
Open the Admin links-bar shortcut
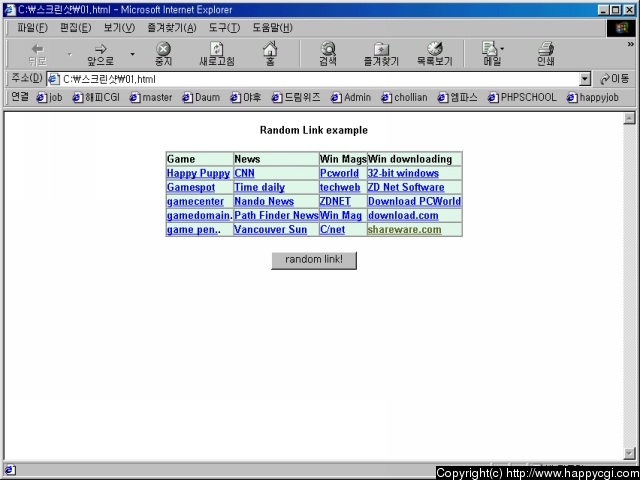(351, 98)
